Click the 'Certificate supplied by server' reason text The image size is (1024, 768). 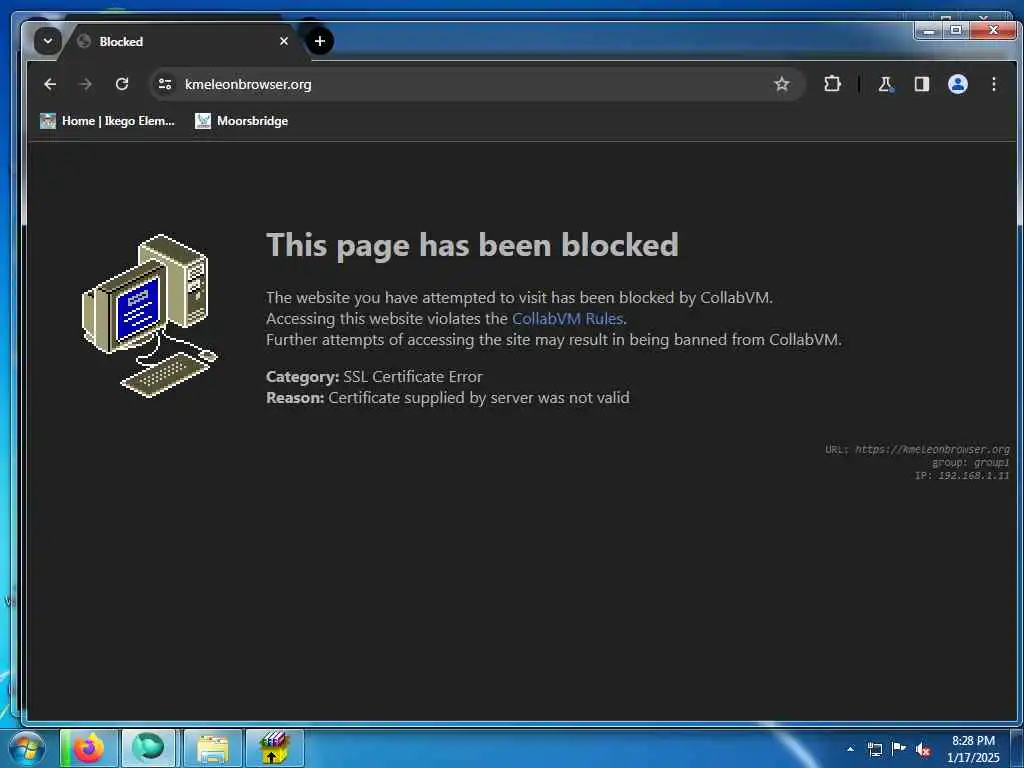pyautogui.click(x=479, y=398)
